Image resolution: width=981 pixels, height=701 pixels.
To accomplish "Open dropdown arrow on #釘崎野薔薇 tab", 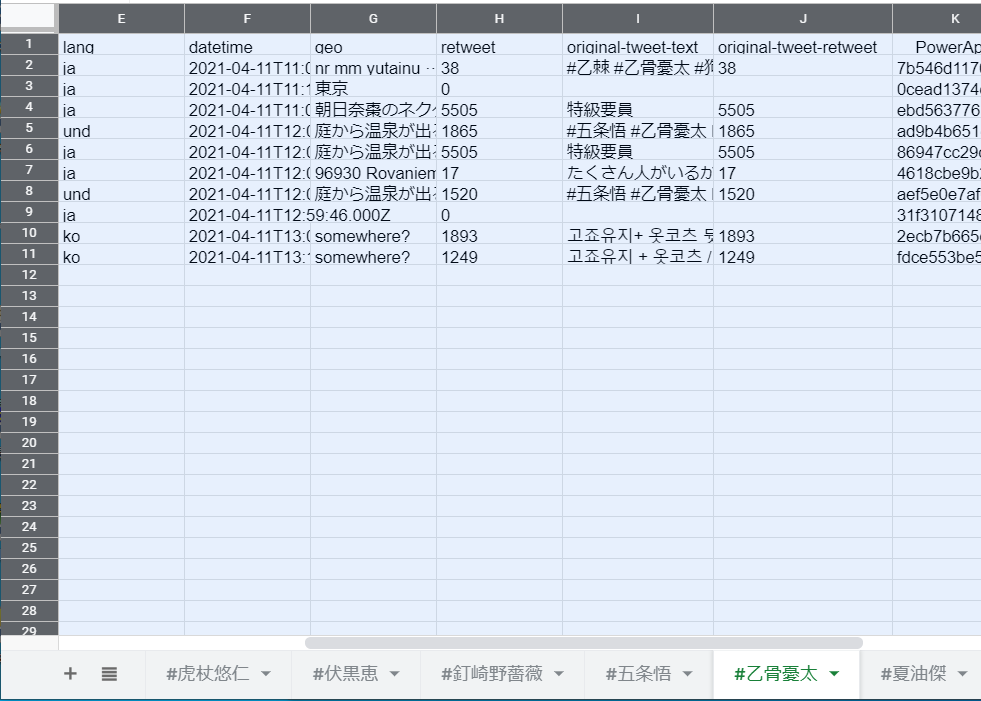I will 559,674.
